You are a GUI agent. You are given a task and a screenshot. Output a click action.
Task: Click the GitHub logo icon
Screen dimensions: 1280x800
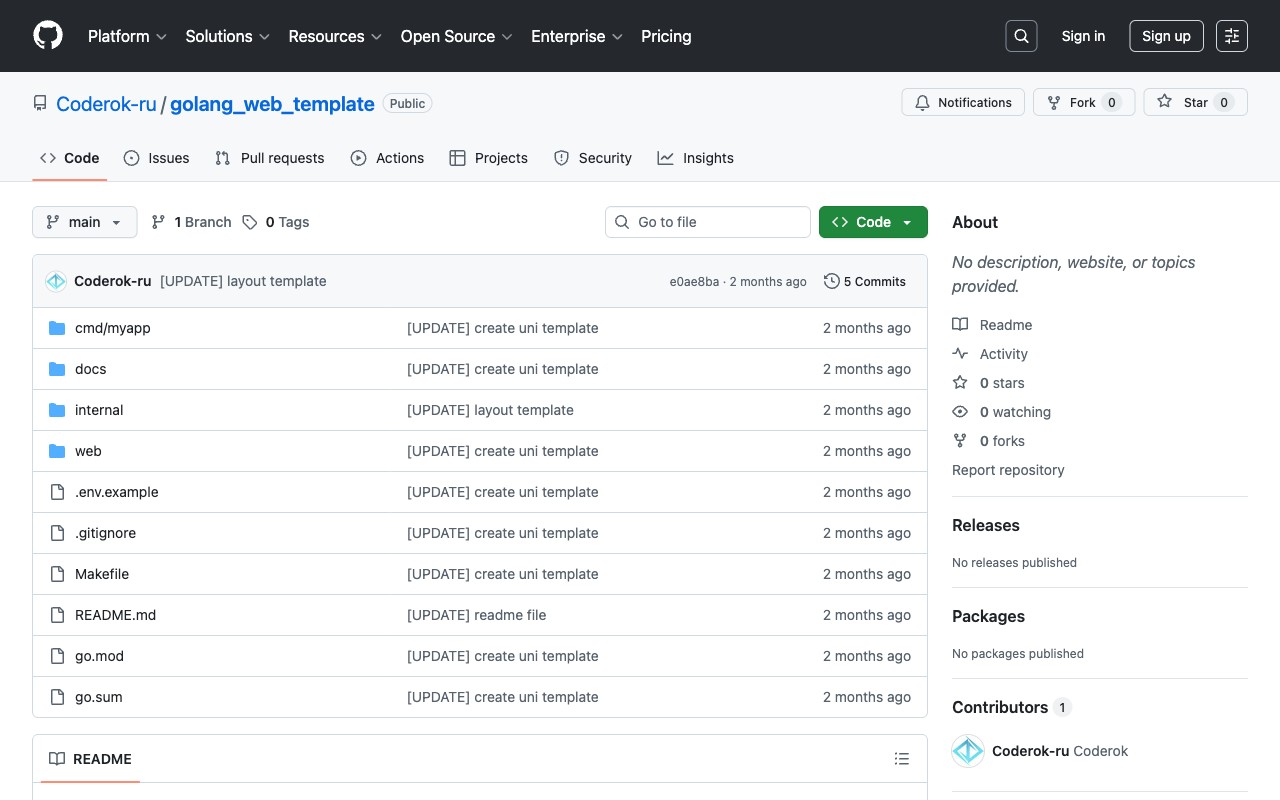pyautogui.click(x=48, y=36)
